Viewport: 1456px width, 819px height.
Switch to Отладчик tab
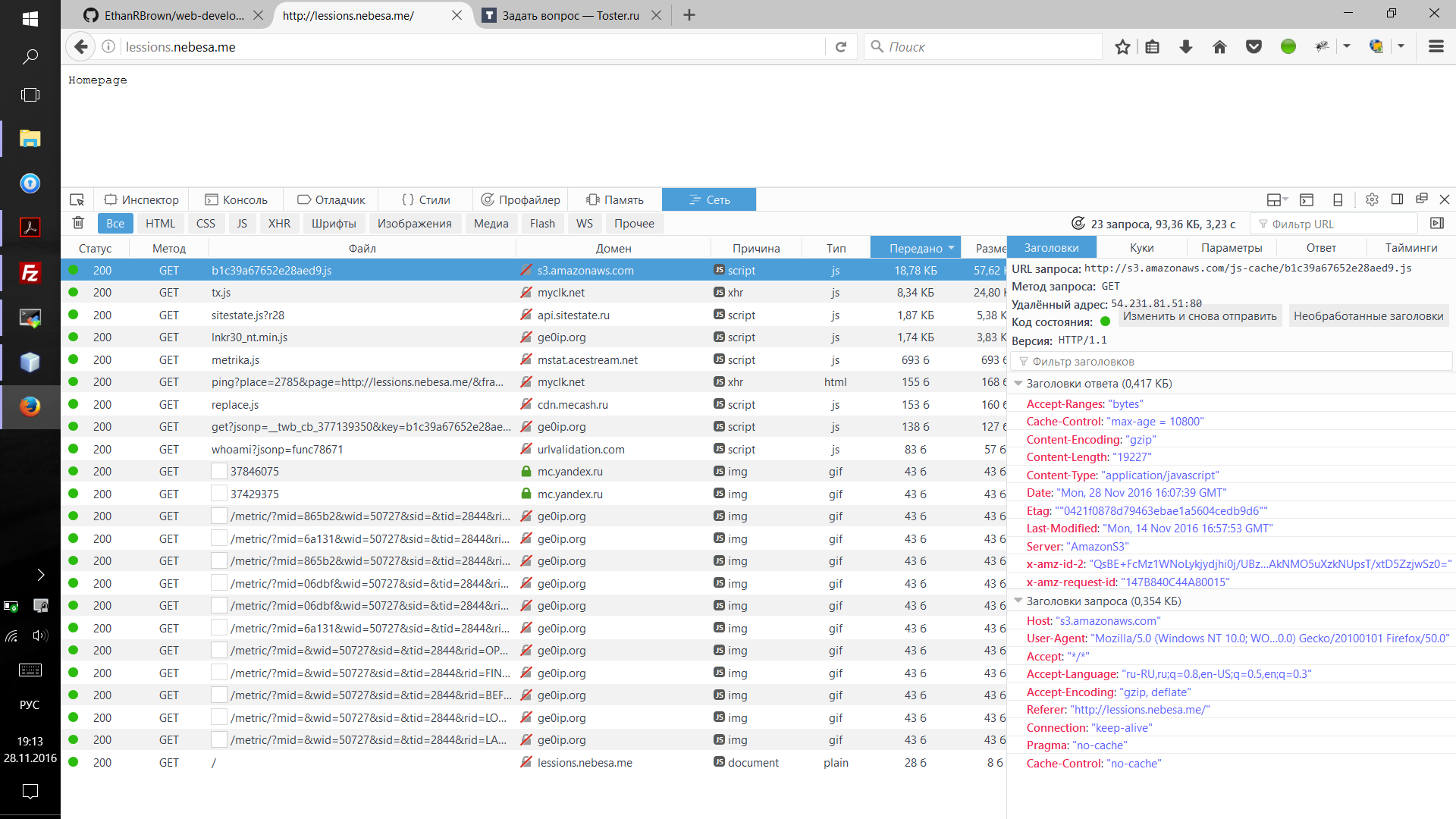[331, 199]
